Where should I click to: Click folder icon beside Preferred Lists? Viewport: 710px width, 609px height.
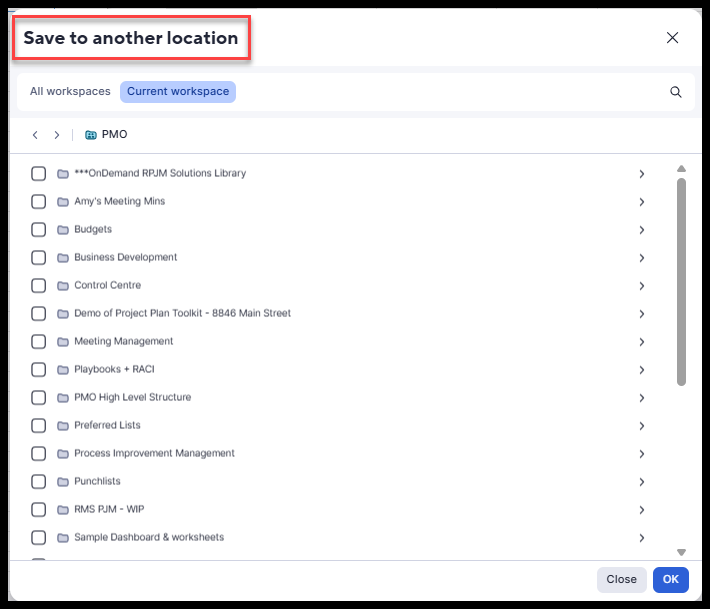63,426
